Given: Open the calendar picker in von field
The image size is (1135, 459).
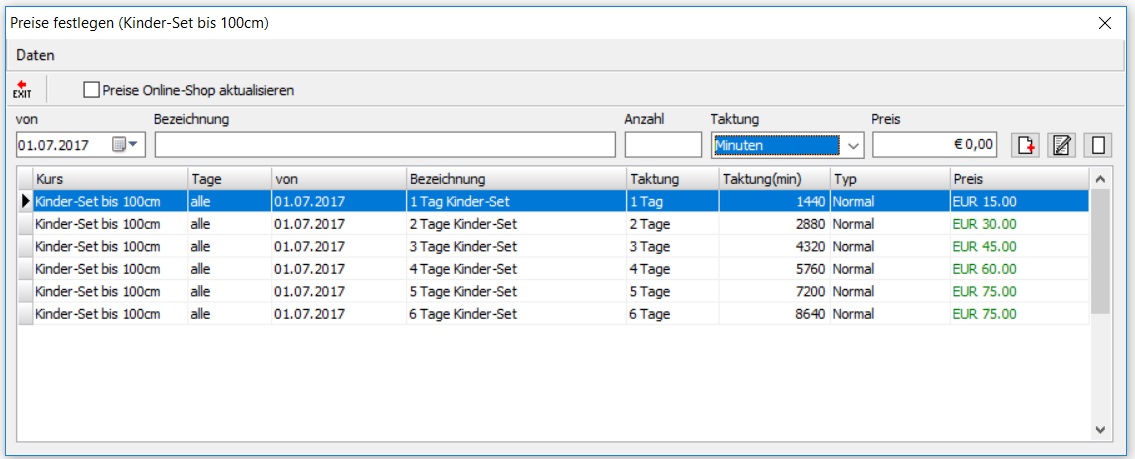Looking at the screenshot, I should pyautogui.click(x=118, y=146).
